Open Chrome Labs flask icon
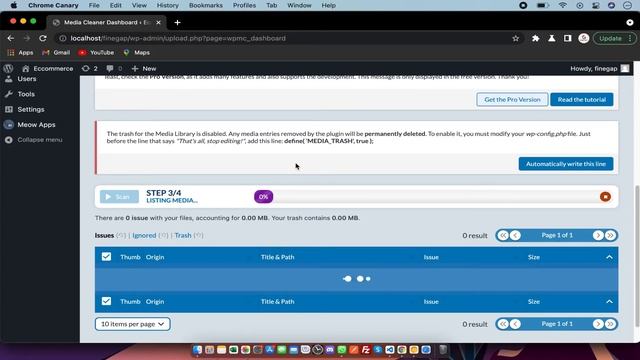Image resolution: width=640 pixels, height=360 pixels. (x=551, y=38)
